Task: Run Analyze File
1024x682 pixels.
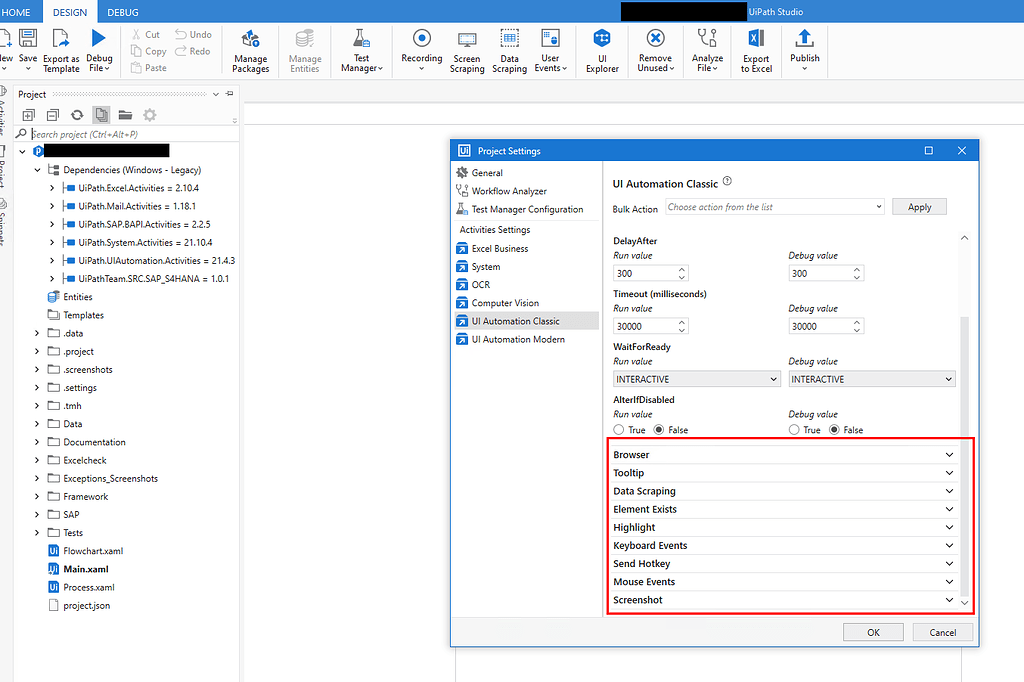Action: pos(707,50)
